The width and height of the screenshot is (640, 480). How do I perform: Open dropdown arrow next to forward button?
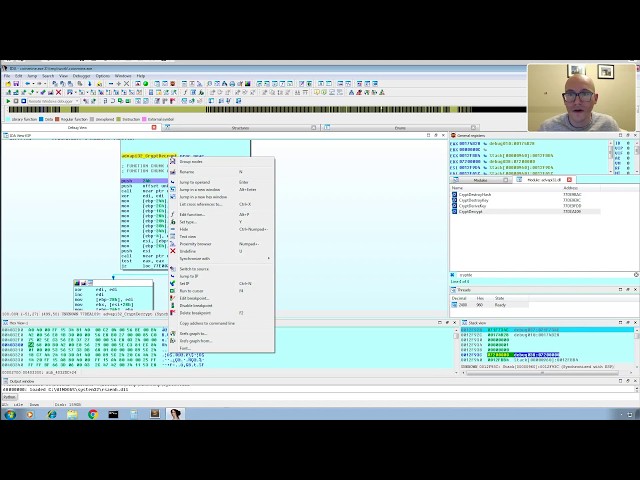coord(44,84)
